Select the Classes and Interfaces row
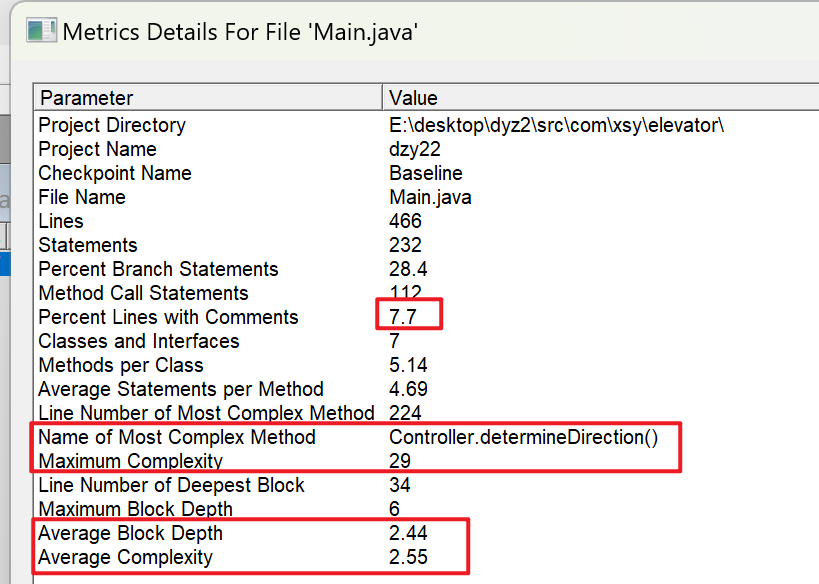Image resolution: width=819 pixels, height=584 pixels. click(x=427, y=342)
